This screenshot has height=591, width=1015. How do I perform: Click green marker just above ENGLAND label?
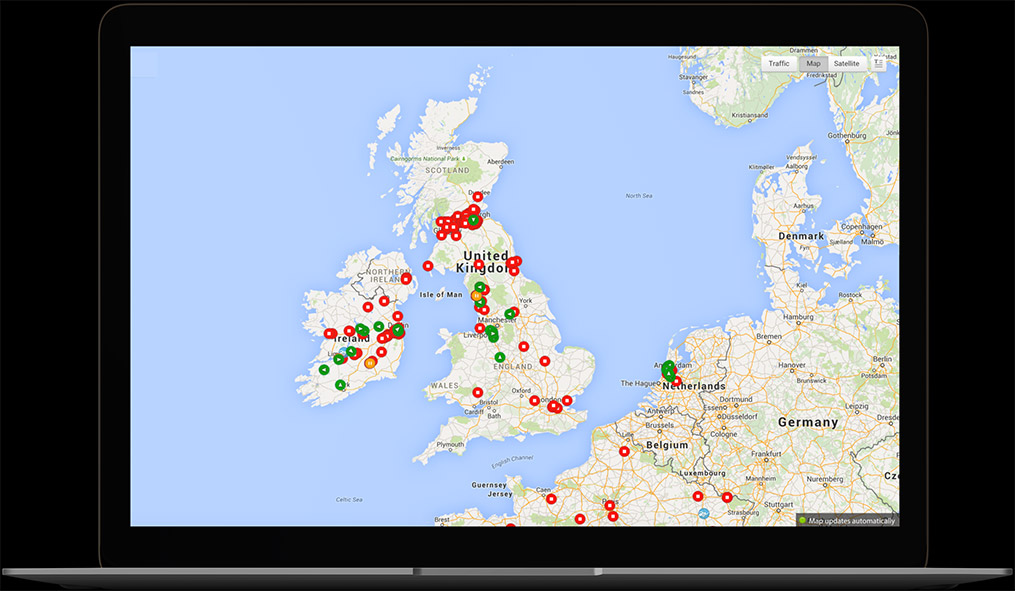pyautogui.click(x=500, y=357)
